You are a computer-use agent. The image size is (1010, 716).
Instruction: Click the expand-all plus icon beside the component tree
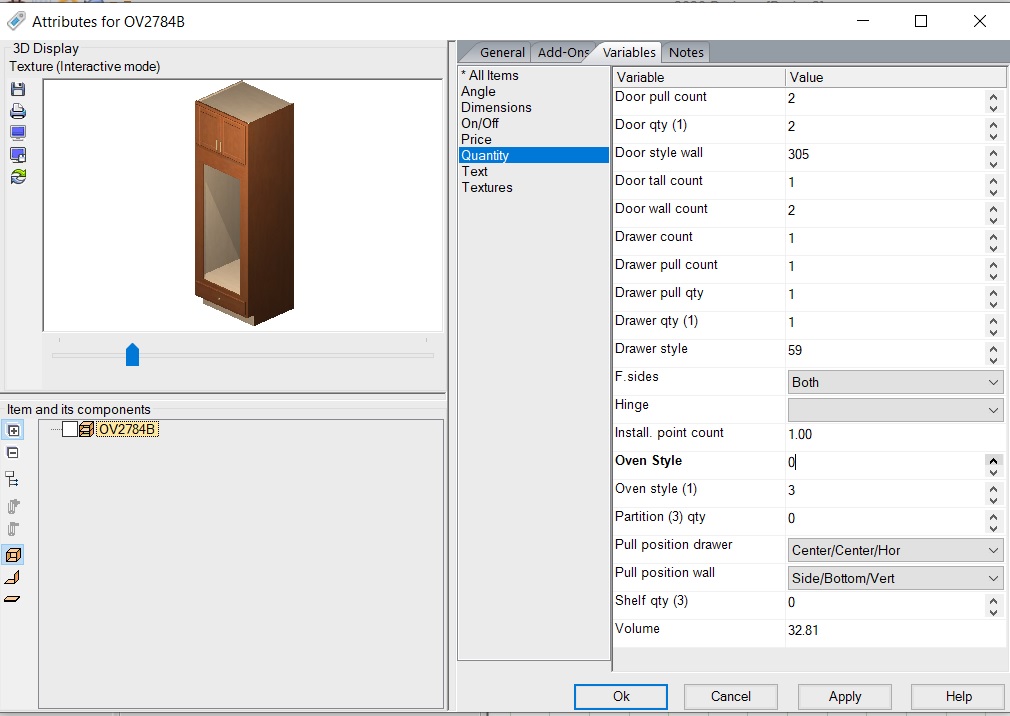(14, 430)
